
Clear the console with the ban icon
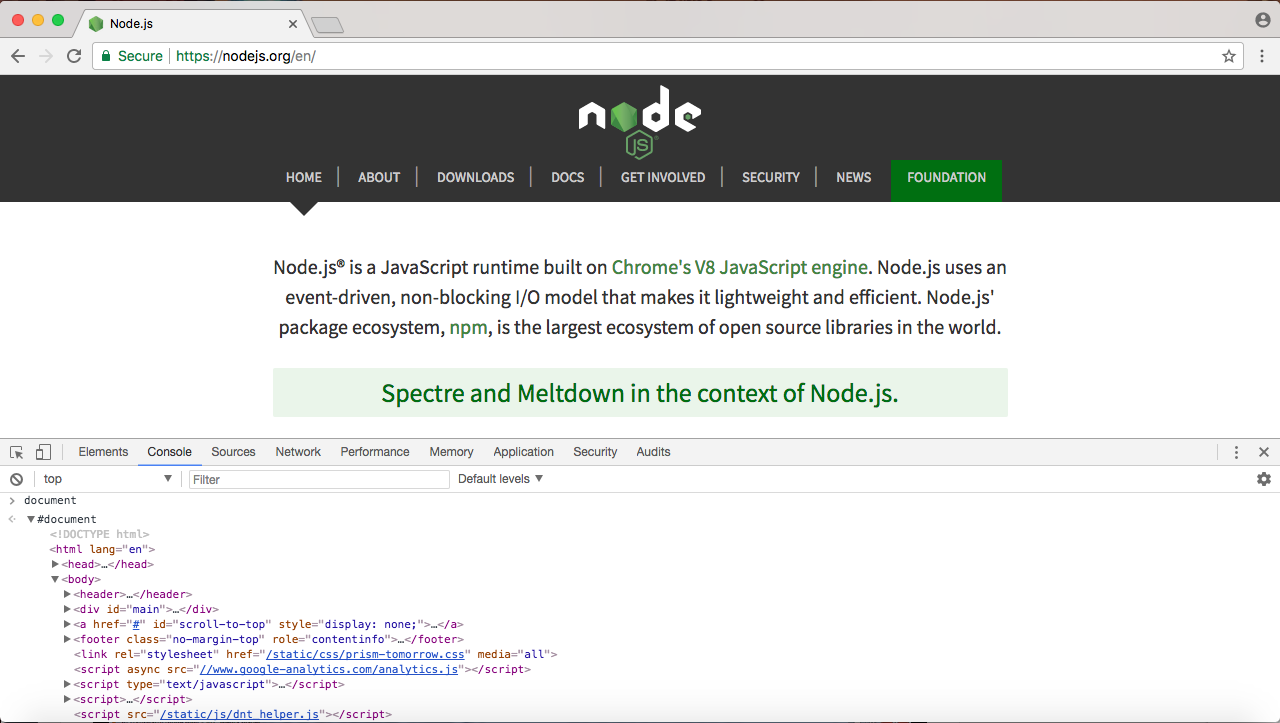pyautogui.click(x=16, y=479)
